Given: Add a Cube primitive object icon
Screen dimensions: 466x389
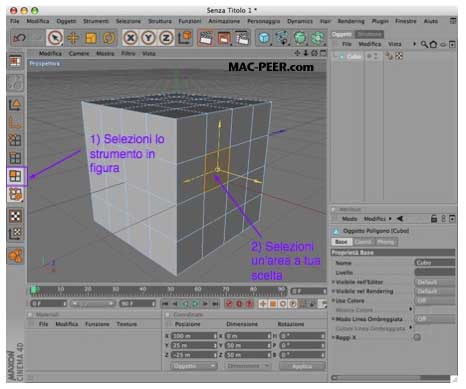Looking at the screenshot, I should pyautogui.click(x=264, y=38).
